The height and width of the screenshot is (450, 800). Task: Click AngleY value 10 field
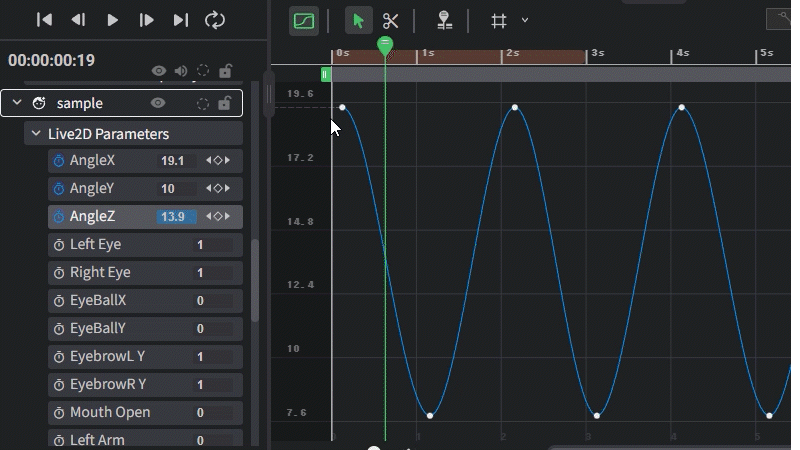176,189
